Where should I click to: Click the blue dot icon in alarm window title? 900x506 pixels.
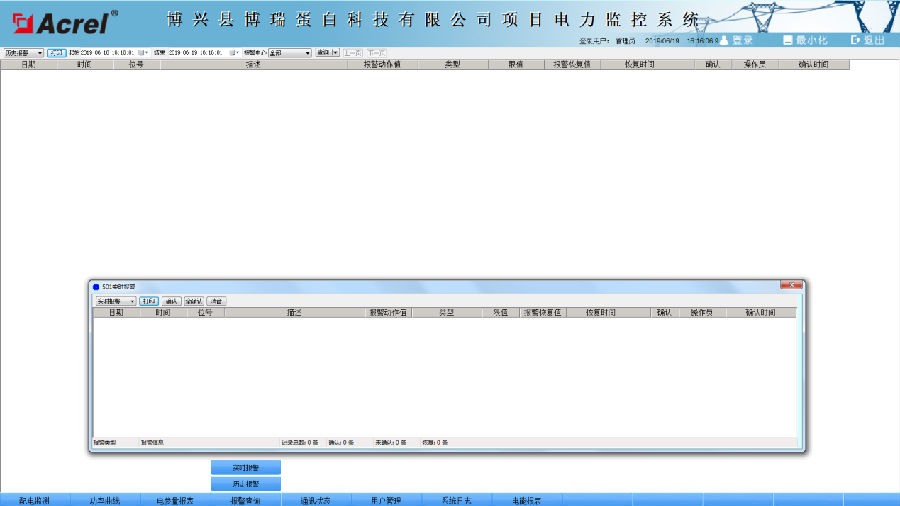pos(96,287)
